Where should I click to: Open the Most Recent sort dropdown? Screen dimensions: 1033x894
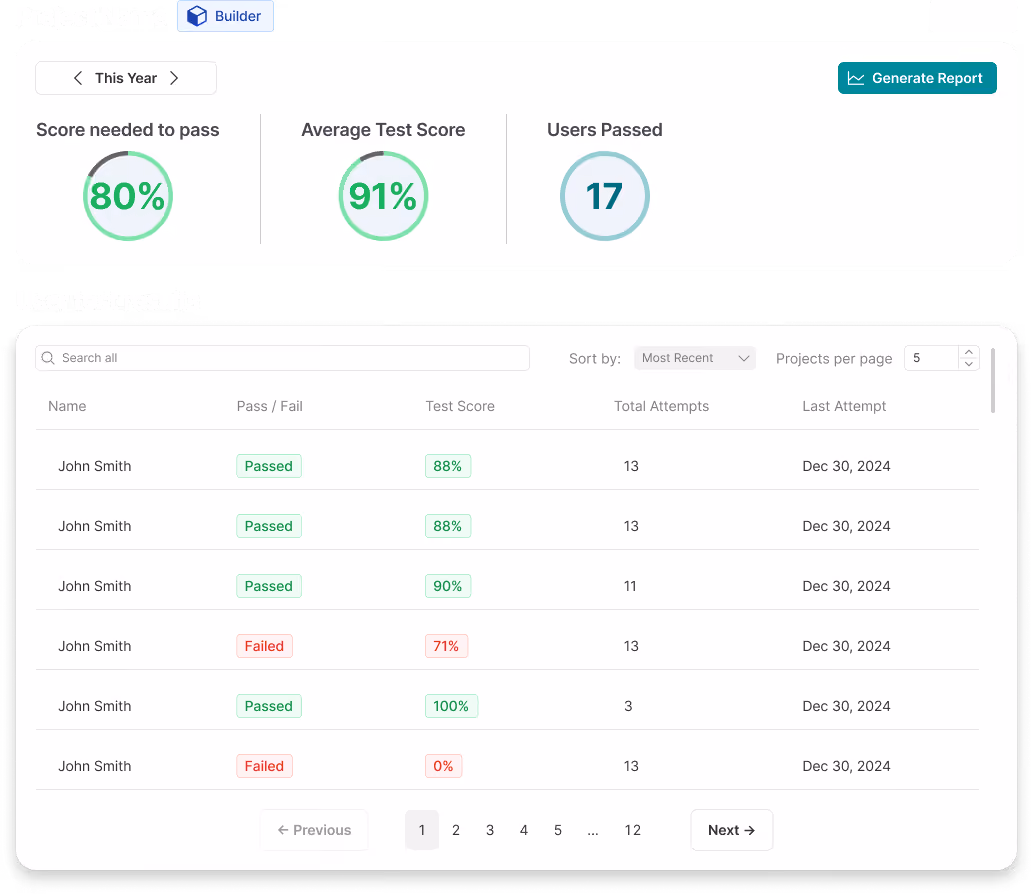[694, 358]
